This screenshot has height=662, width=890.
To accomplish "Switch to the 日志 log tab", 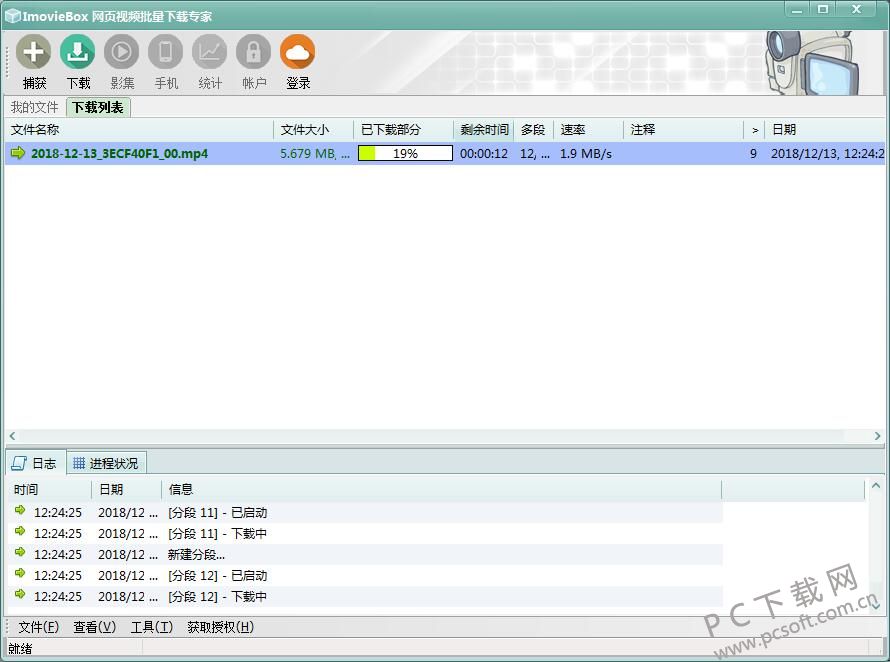I will pyautogui.click(x=35, y=463).
